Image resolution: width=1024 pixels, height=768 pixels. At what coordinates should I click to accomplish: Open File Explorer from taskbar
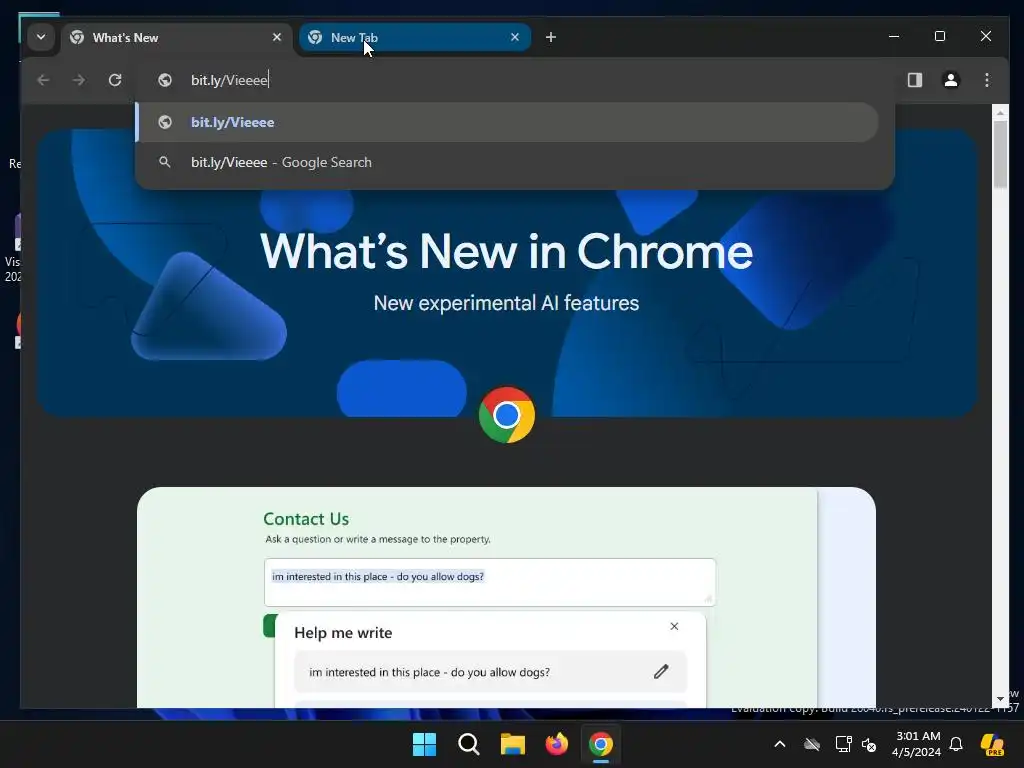tap(513, 744)
